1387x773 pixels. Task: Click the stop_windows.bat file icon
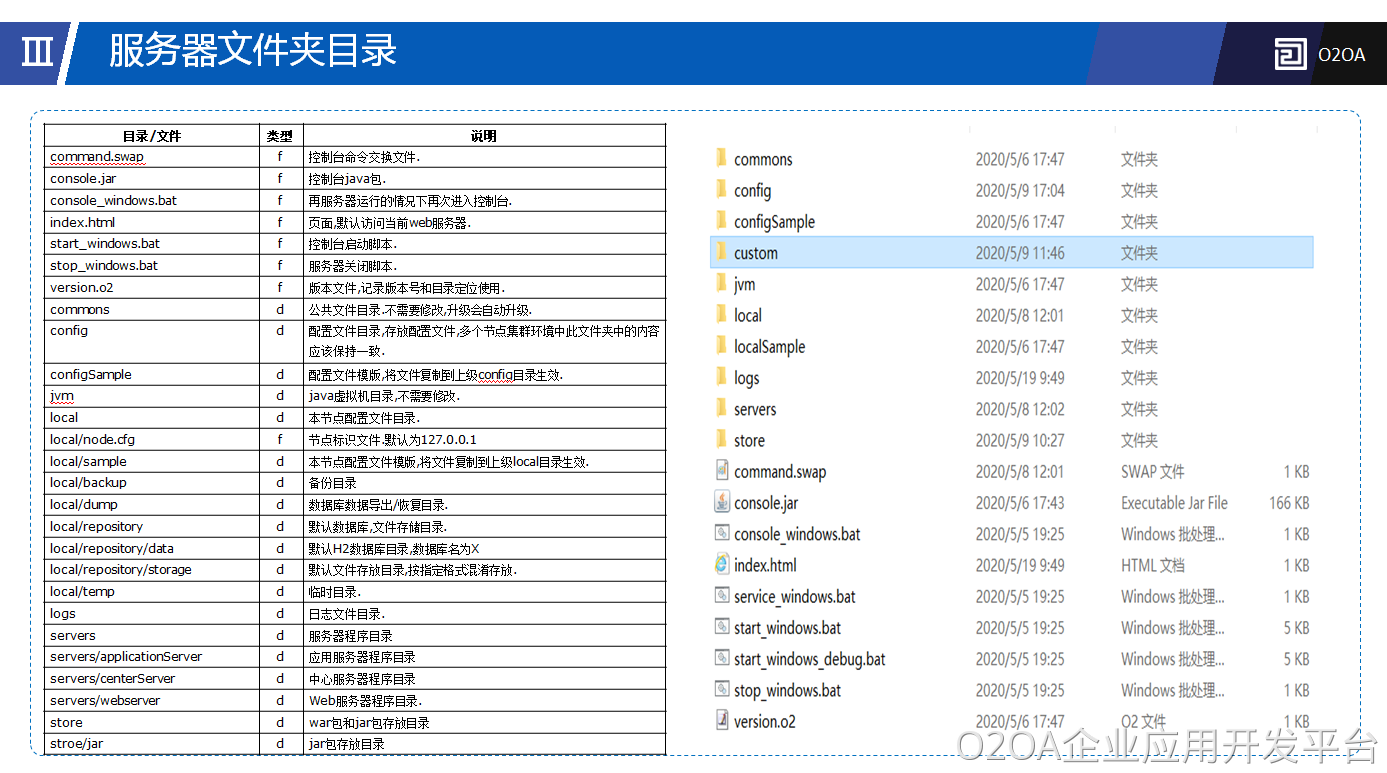point(722,689)
